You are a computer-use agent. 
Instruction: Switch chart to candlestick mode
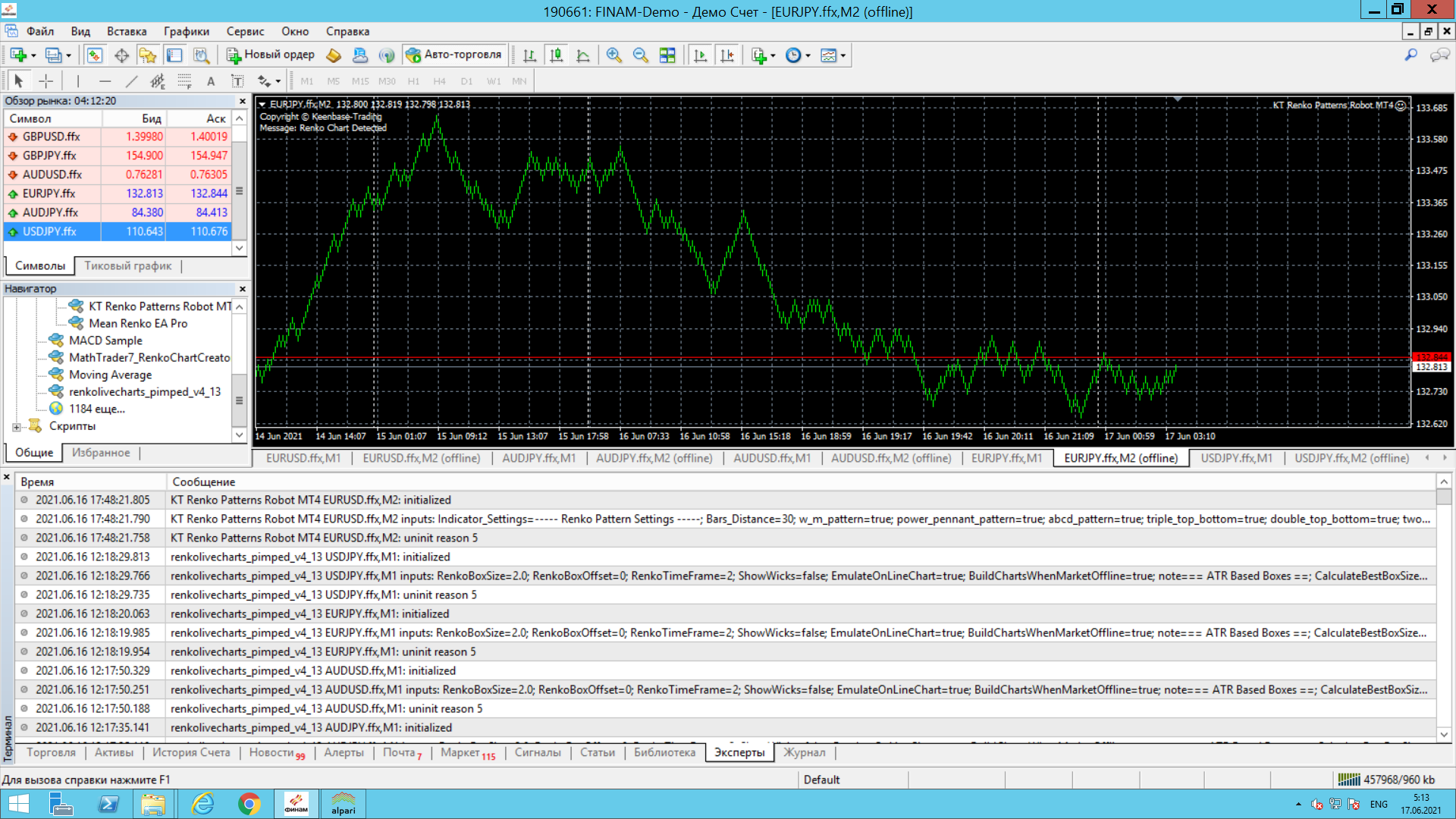[x=556, y=55]
